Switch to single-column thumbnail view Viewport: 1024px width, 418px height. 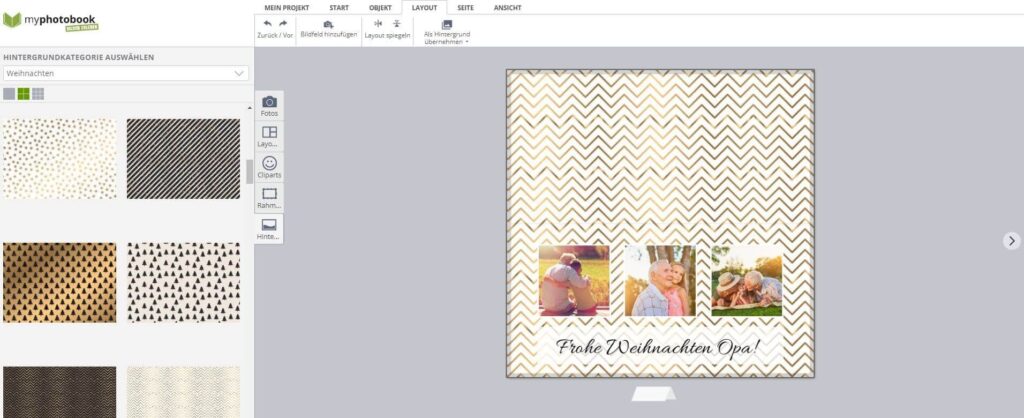[x=9, y=94]
